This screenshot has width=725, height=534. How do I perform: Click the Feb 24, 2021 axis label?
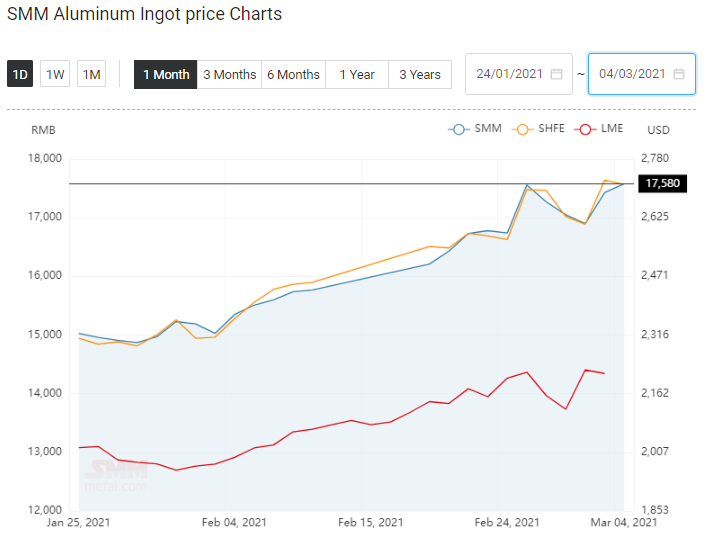[507, 522]
